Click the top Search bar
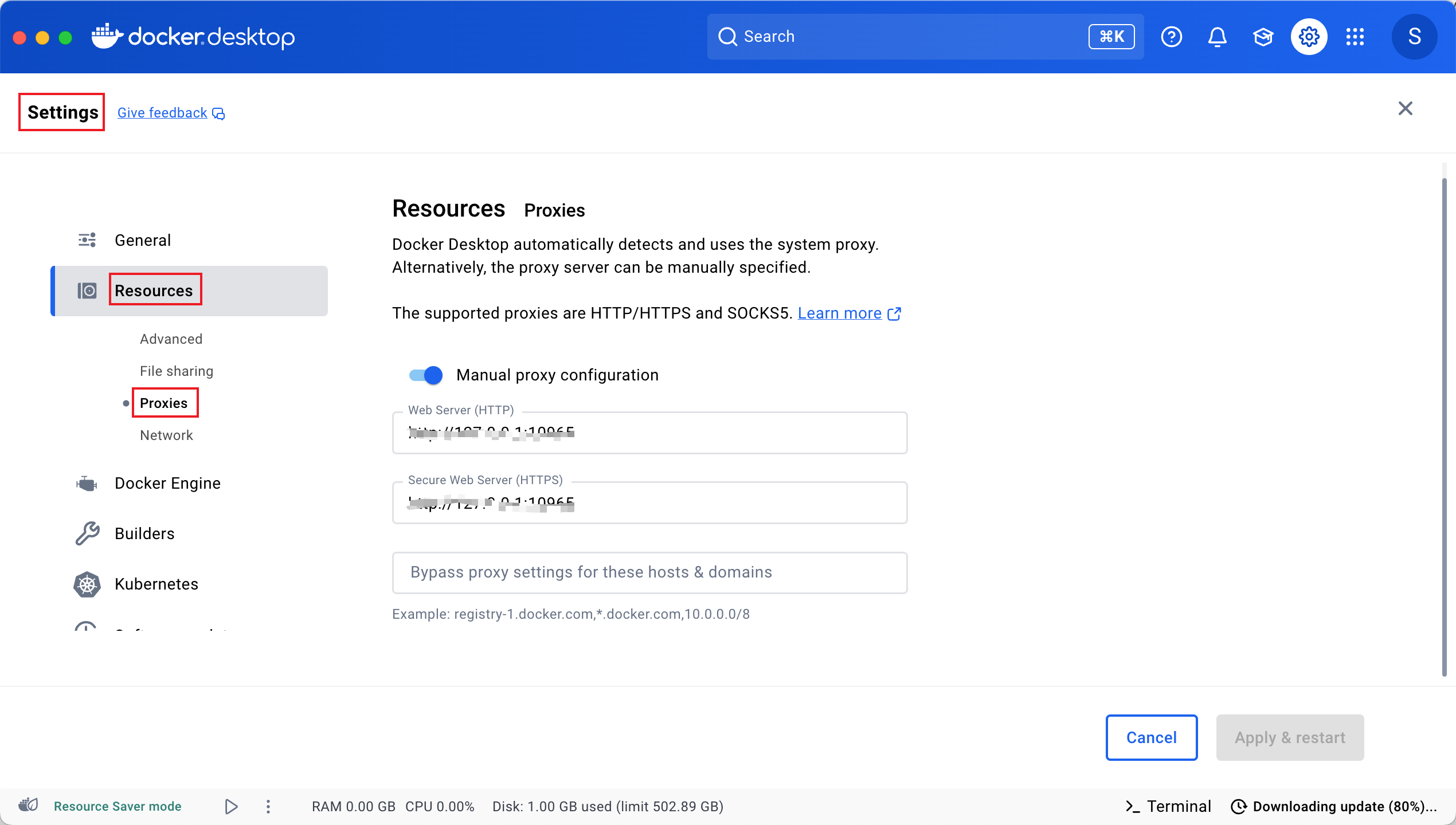The image size is (1456, 825). click(x=925, y=37)
